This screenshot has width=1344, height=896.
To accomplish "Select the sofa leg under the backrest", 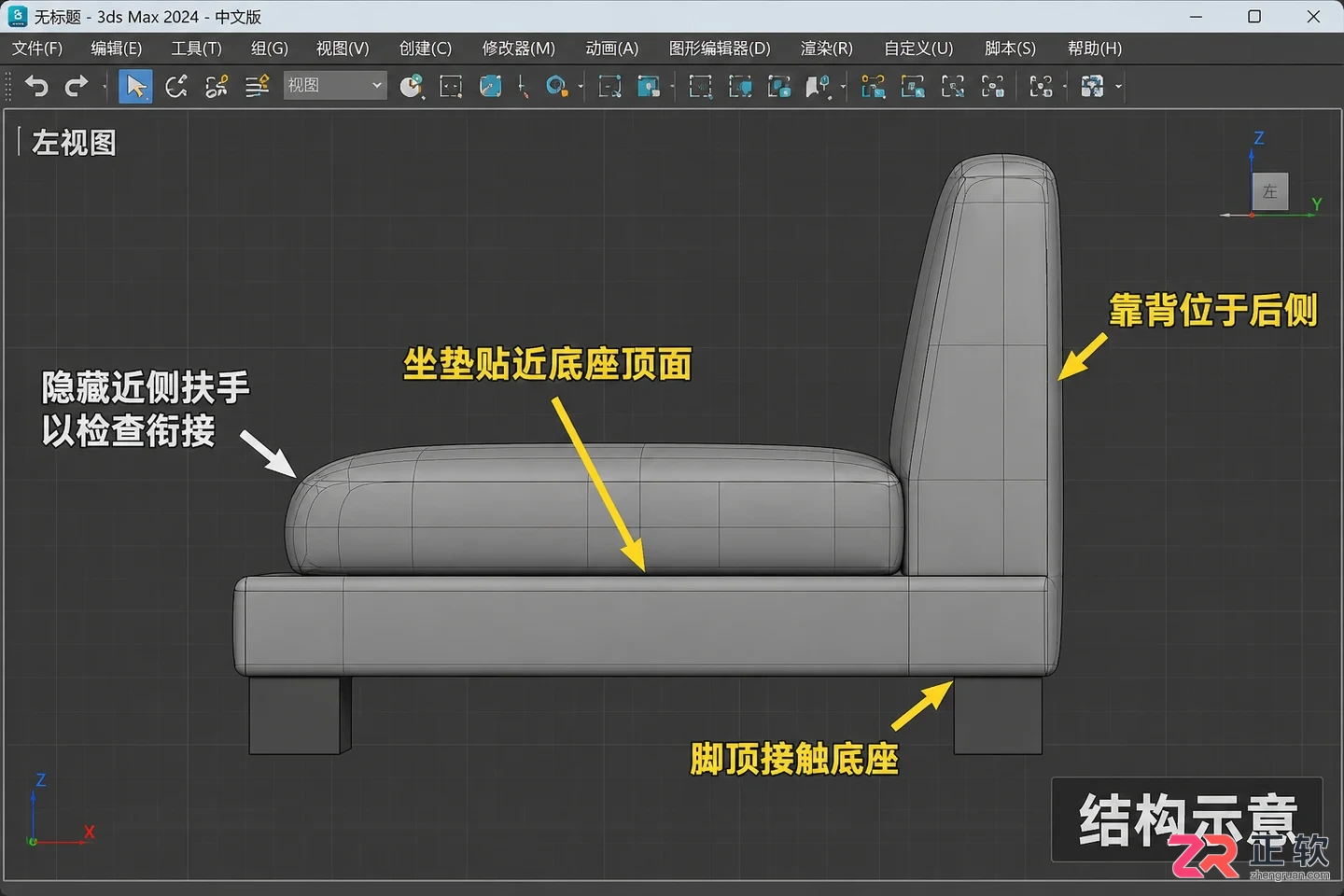I will tap(997, 715).
